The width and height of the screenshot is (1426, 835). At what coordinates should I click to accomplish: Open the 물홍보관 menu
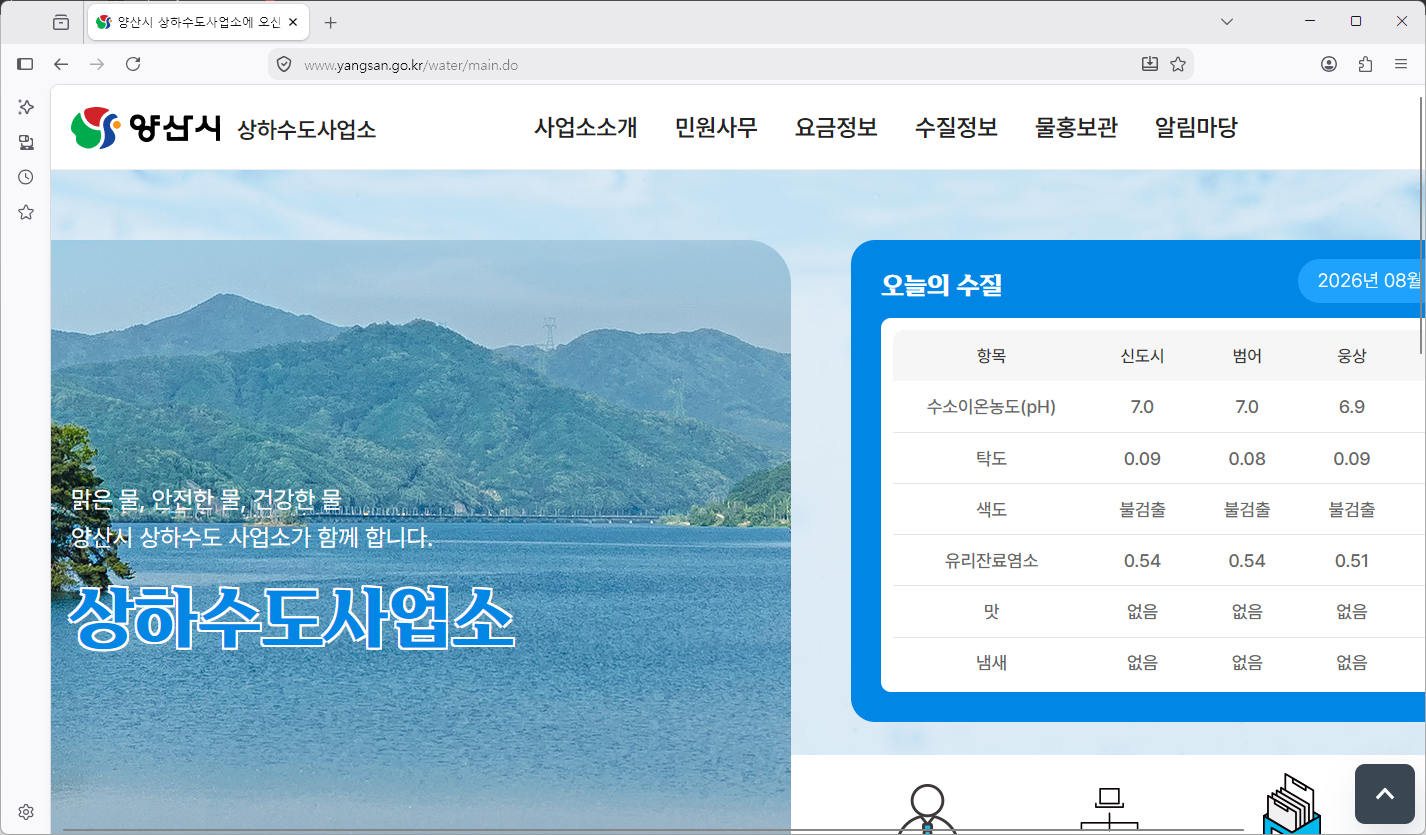click(x=1076, y=128)
